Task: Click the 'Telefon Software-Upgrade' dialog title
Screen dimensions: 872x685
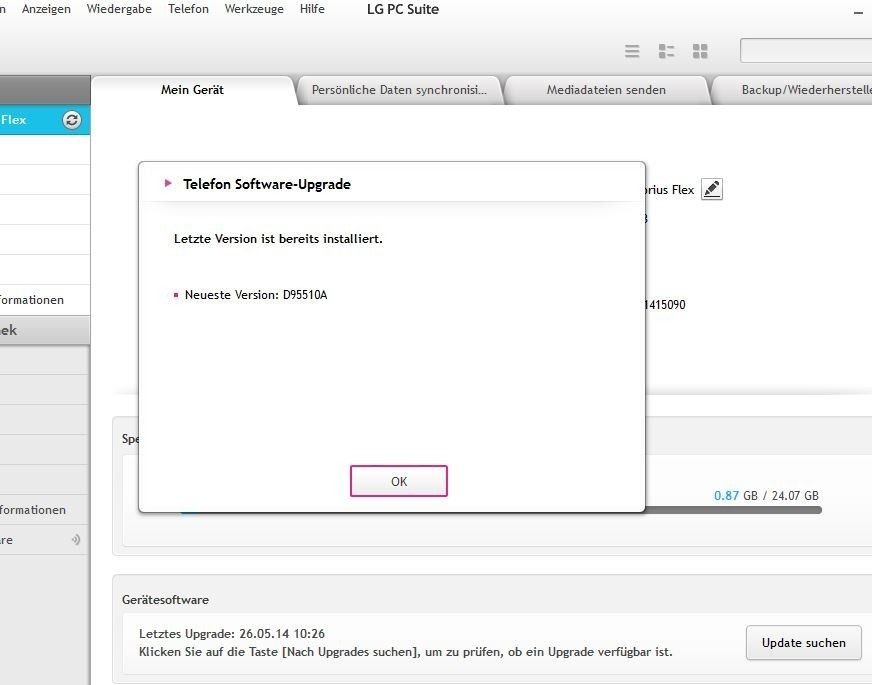Action: click(x=267, y=184)
